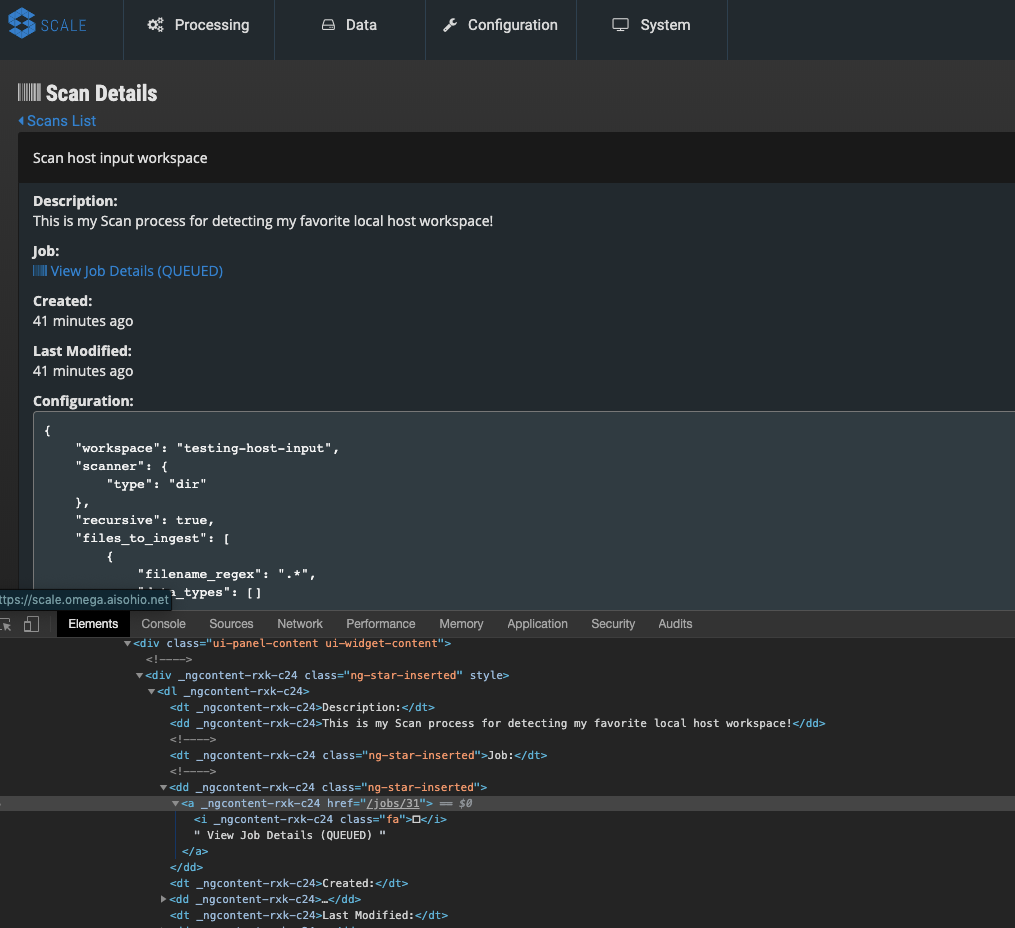
Task: Switch to the Console tab
Action: coord(163,623)
